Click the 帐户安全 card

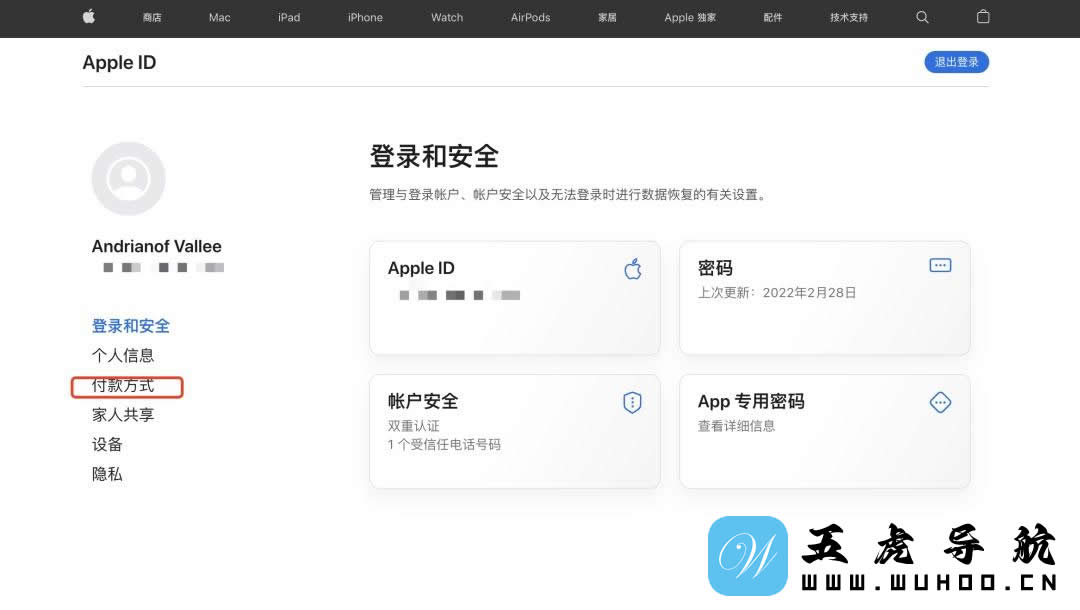tap(514, 431)
